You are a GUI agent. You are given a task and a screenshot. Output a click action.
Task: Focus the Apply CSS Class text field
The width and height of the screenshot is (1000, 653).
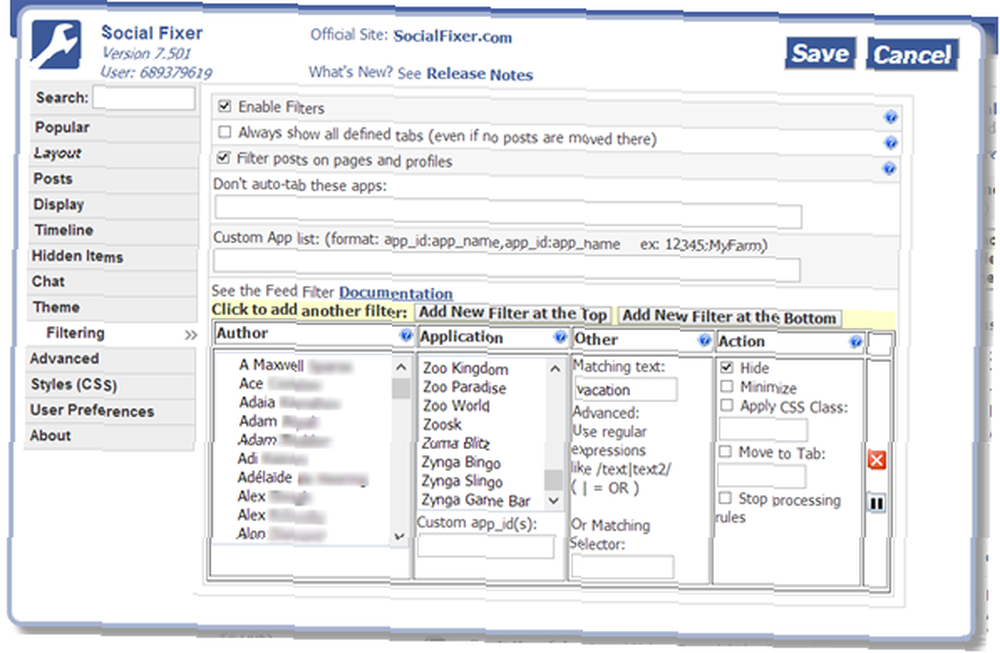click(763, 430)
